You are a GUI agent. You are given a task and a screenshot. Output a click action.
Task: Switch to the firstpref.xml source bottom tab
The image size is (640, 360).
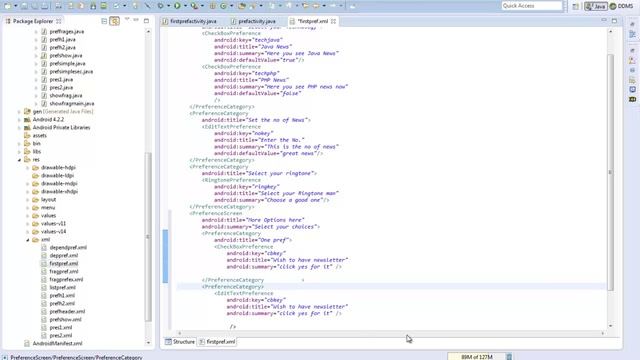[x=218, y=342]
